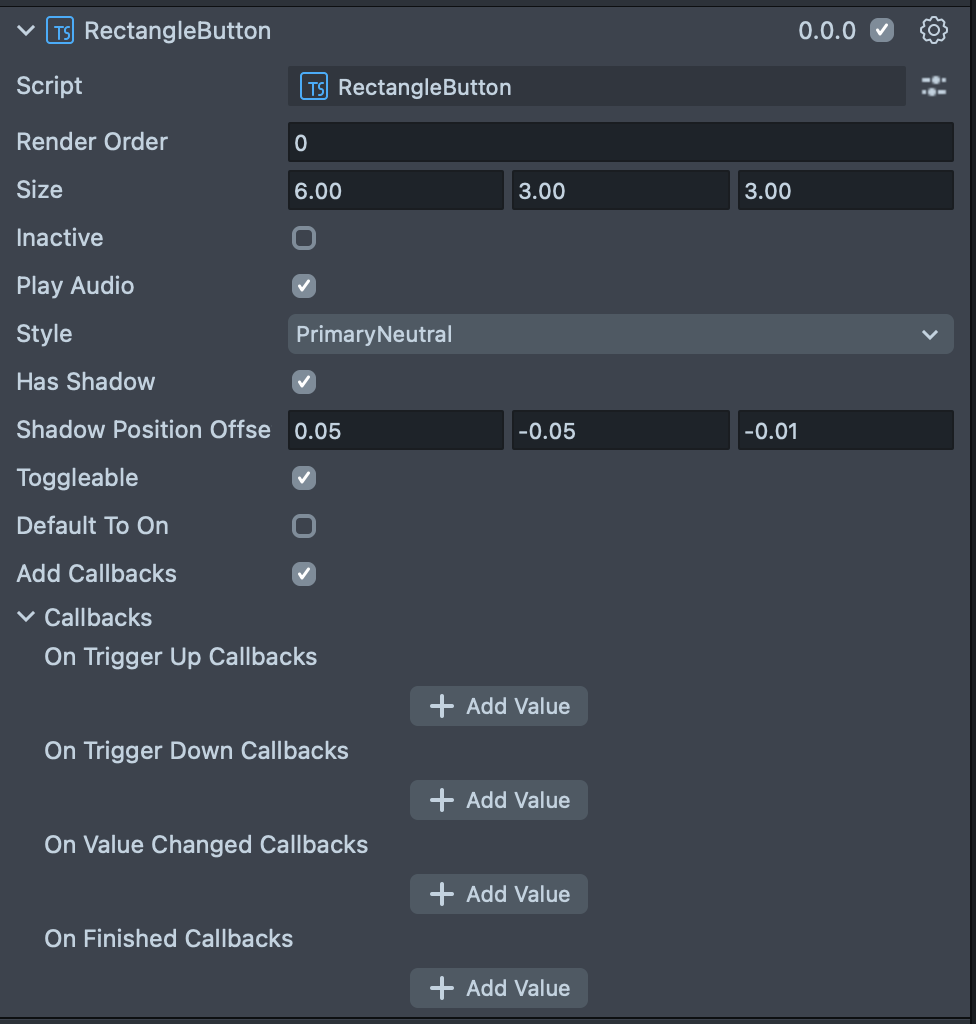Viewport: 976px width, 1024px height.
Task: Add Value to On Trigger Down Callbacks
Action: [x=498, y=800]
